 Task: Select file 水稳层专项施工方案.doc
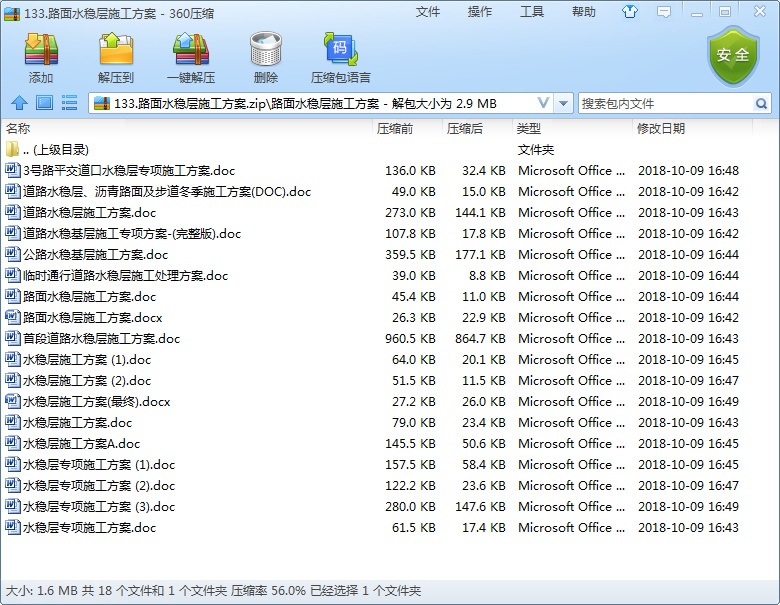point(378,527)
